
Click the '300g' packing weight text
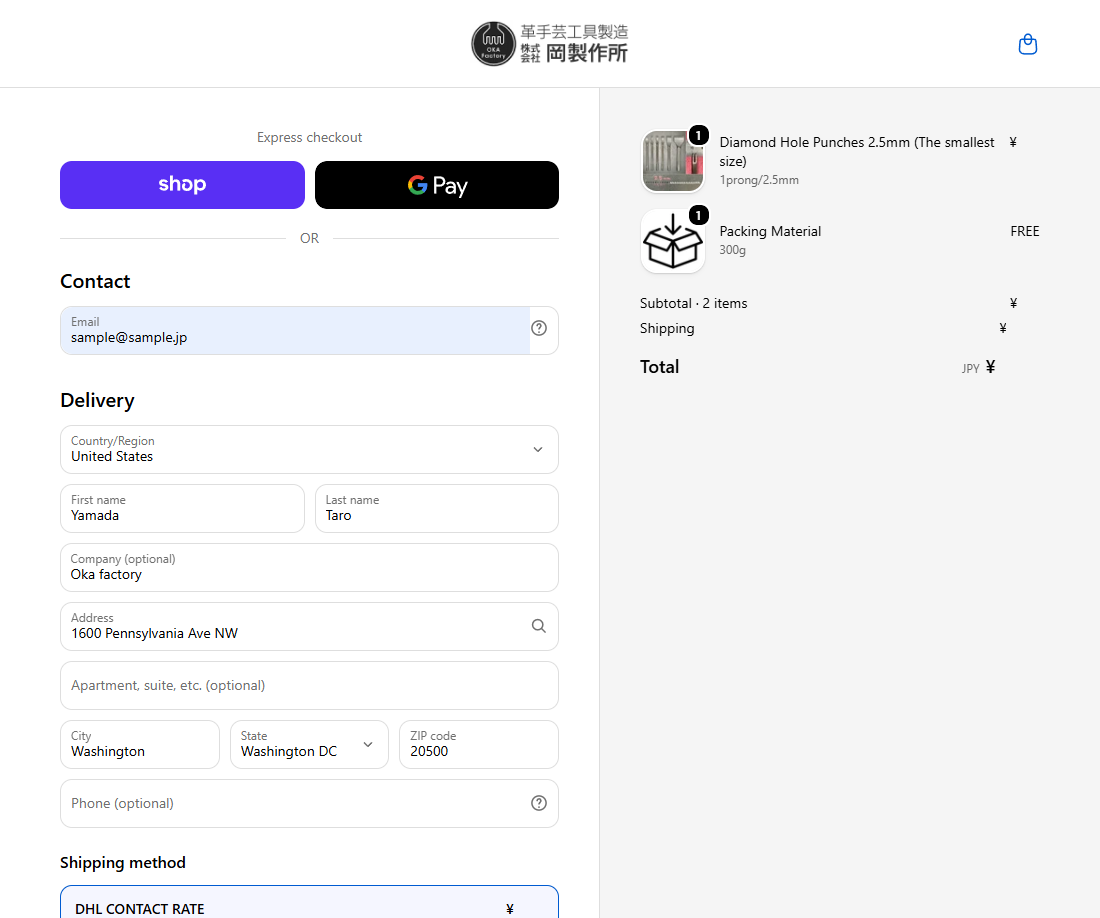click(732, 250)
